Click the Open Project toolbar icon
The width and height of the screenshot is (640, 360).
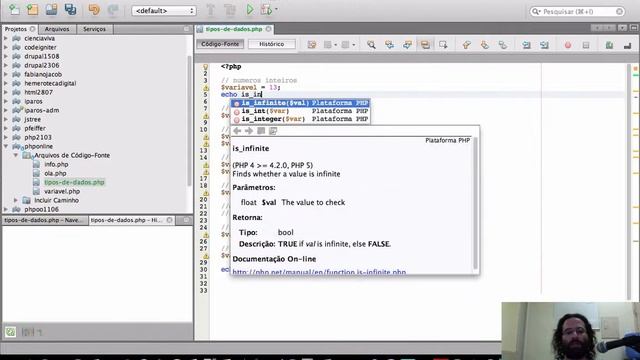click(51, 9)
